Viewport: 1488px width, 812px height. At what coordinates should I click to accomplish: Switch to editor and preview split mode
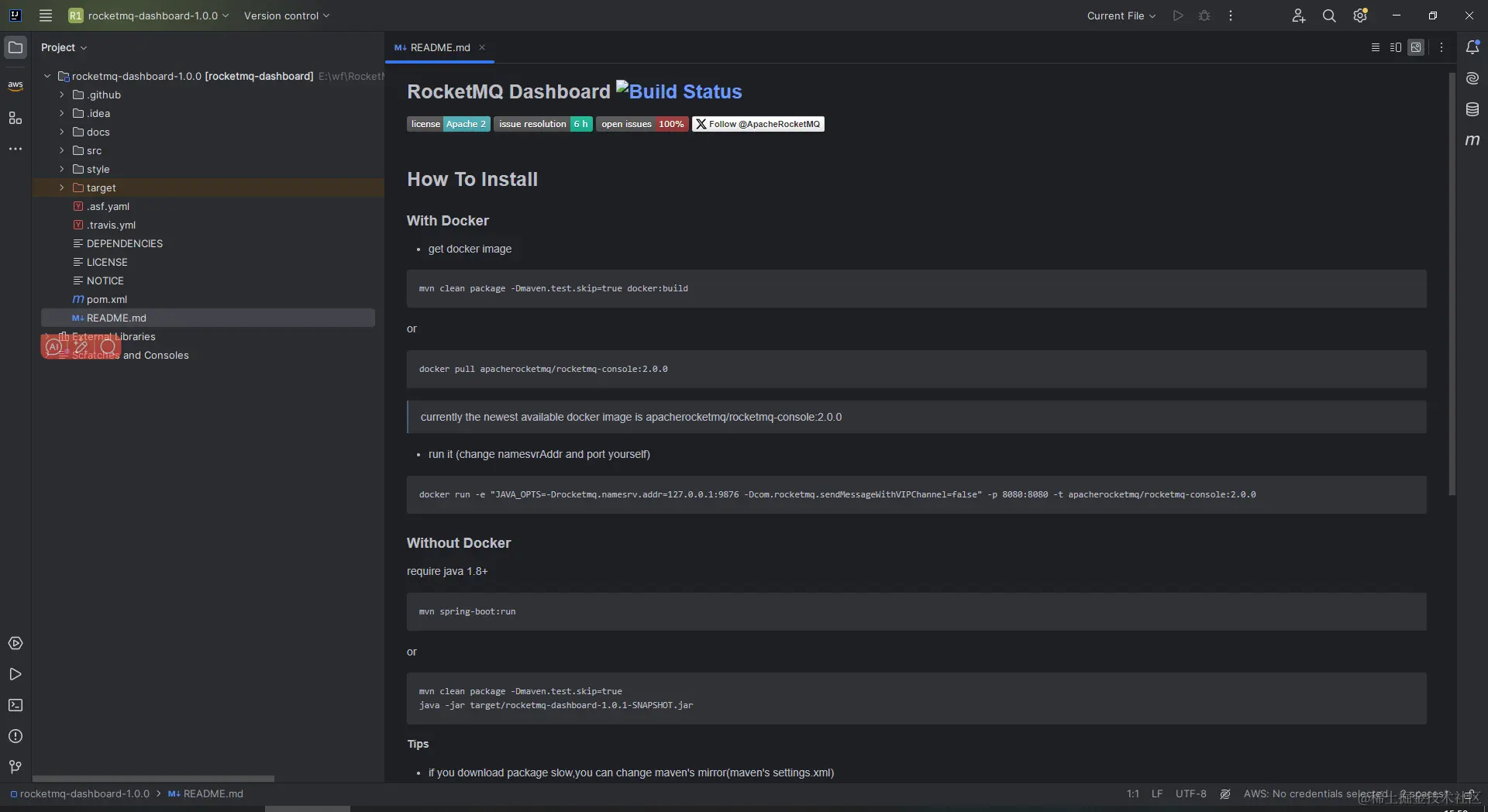1396,47
